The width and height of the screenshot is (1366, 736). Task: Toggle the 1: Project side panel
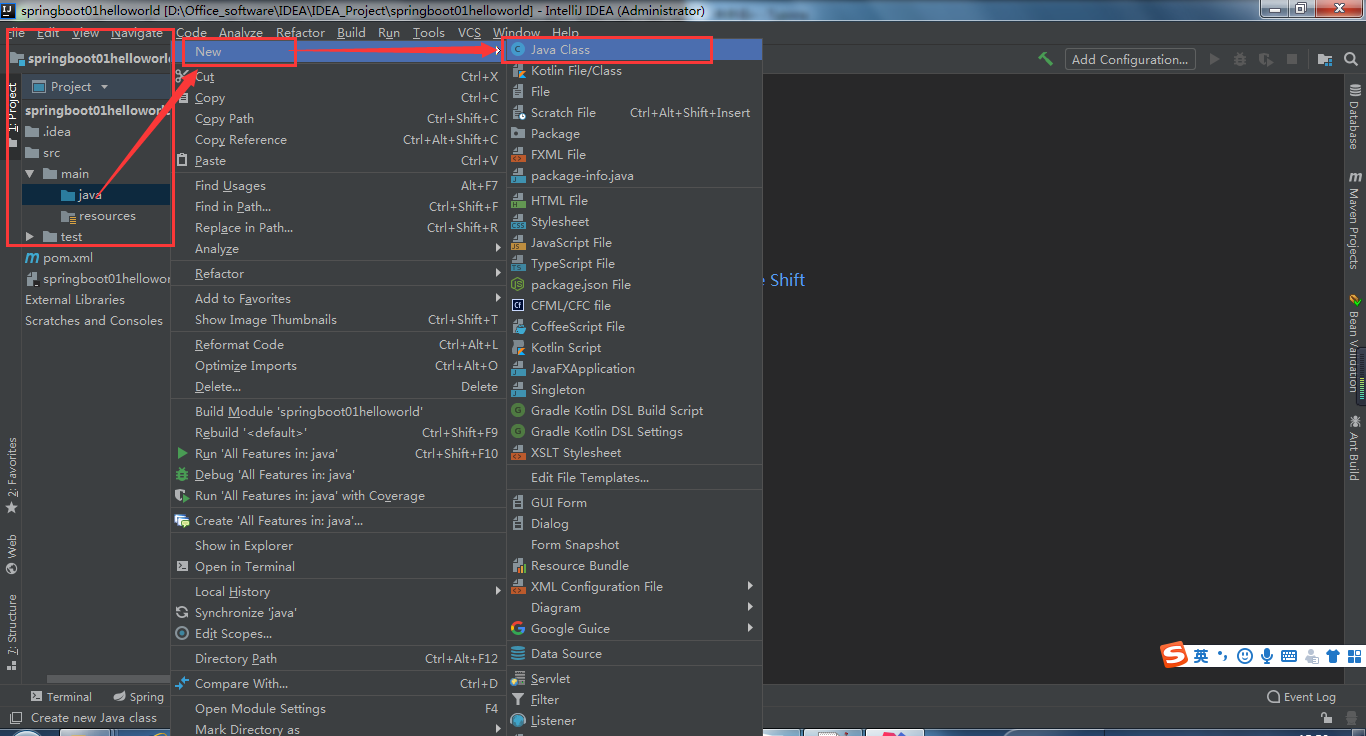pyautogui.click(x=12, y=117)
